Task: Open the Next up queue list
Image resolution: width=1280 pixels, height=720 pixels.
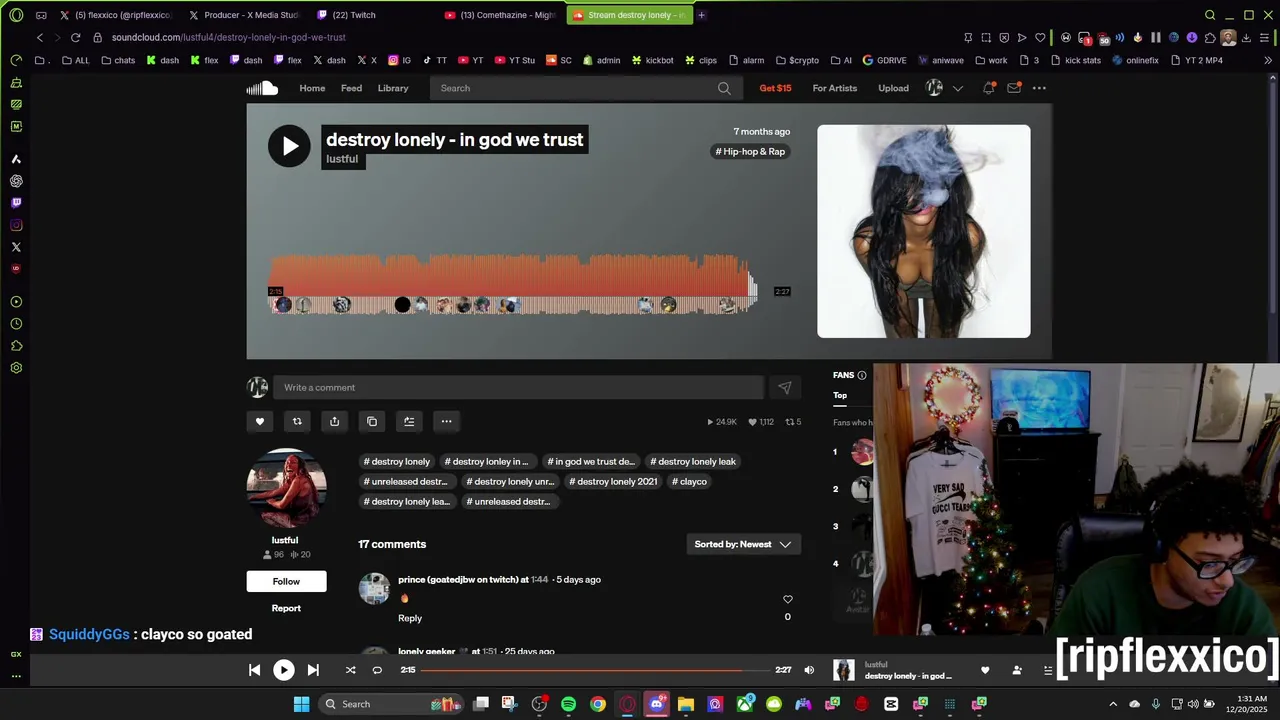Action: (1048, 670)
